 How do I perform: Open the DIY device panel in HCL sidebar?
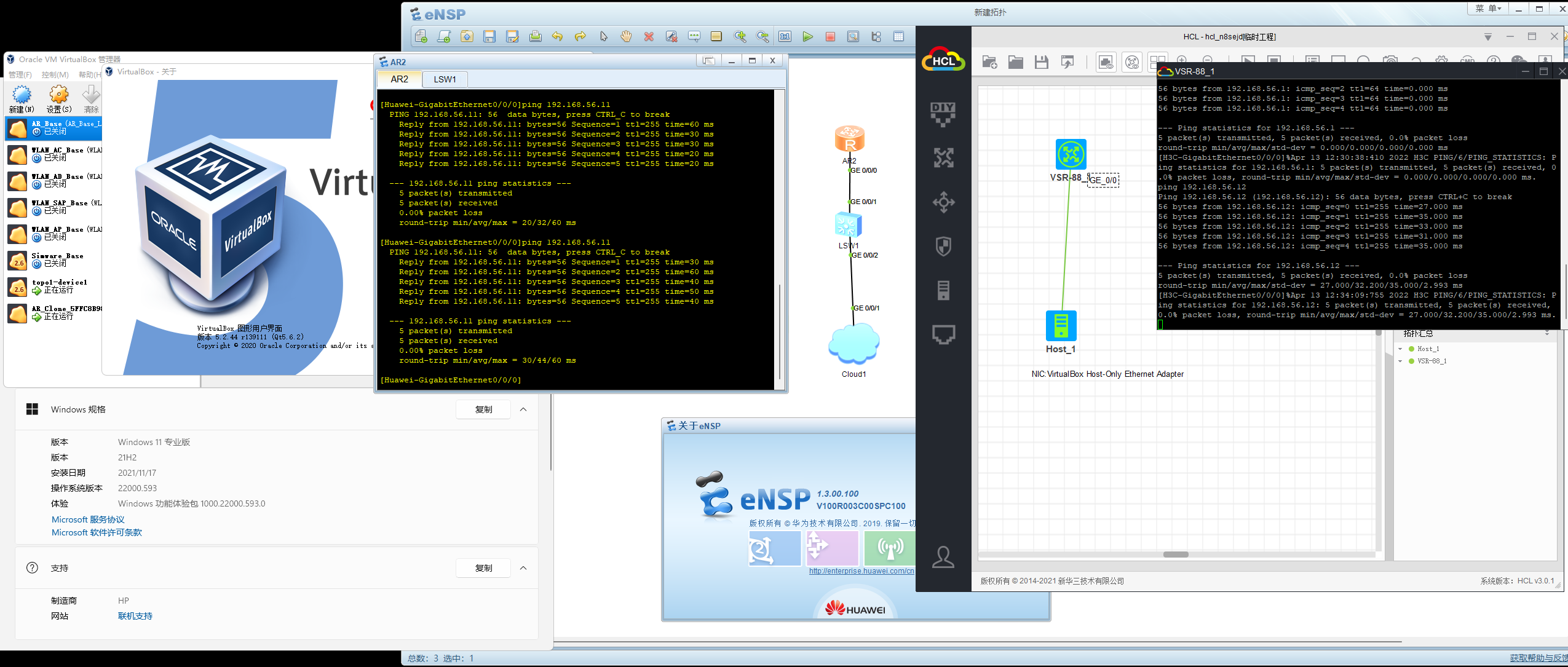click(943, 114)
